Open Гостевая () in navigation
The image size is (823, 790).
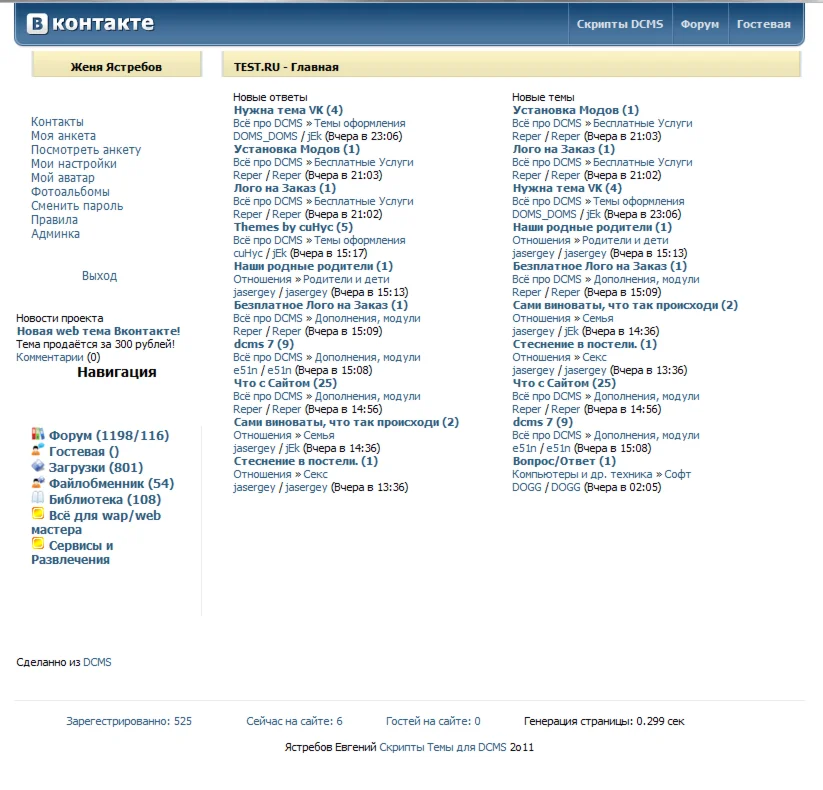84,451
